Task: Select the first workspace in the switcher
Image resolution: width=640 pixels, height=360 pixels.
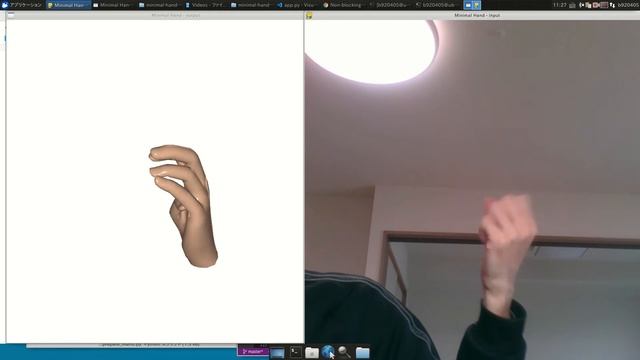Action: click(x=468, y=5)
